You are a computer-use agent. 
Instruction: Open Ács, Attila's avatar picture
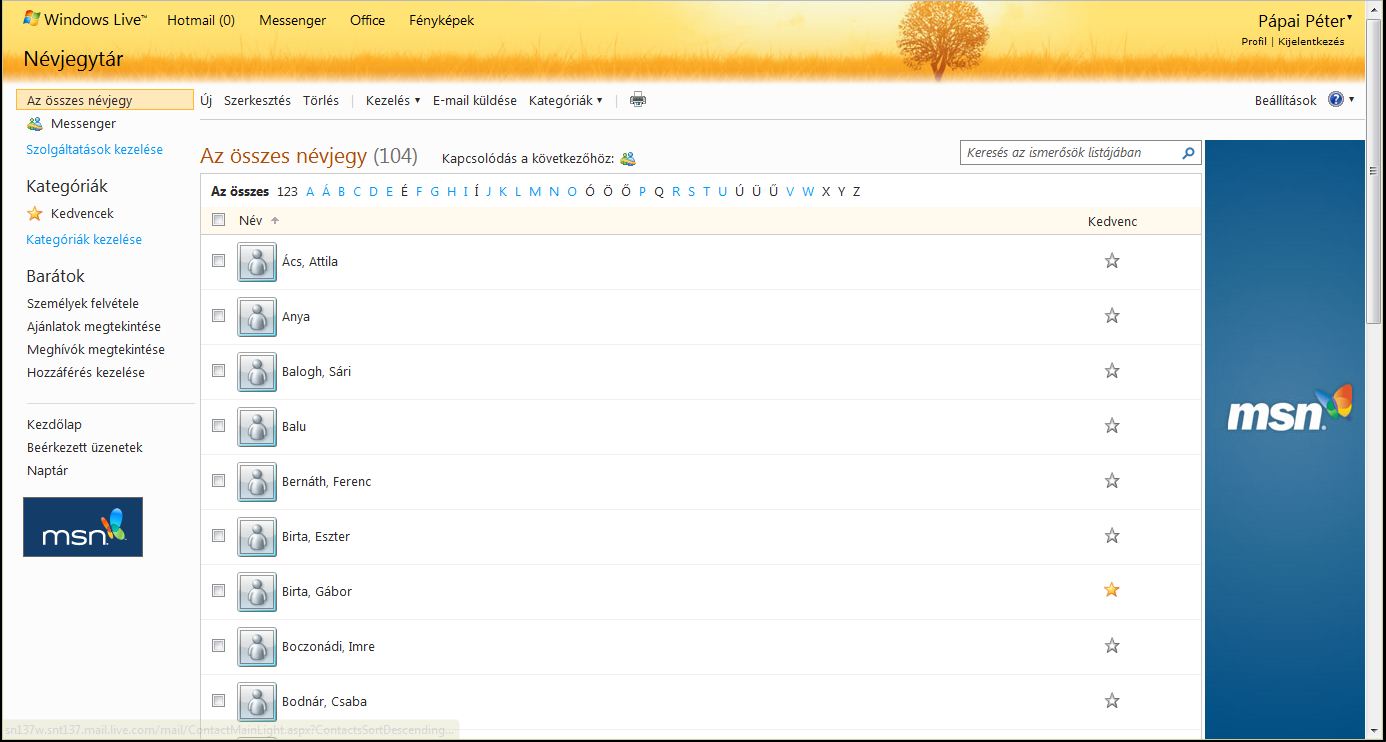tap(257, 262)
